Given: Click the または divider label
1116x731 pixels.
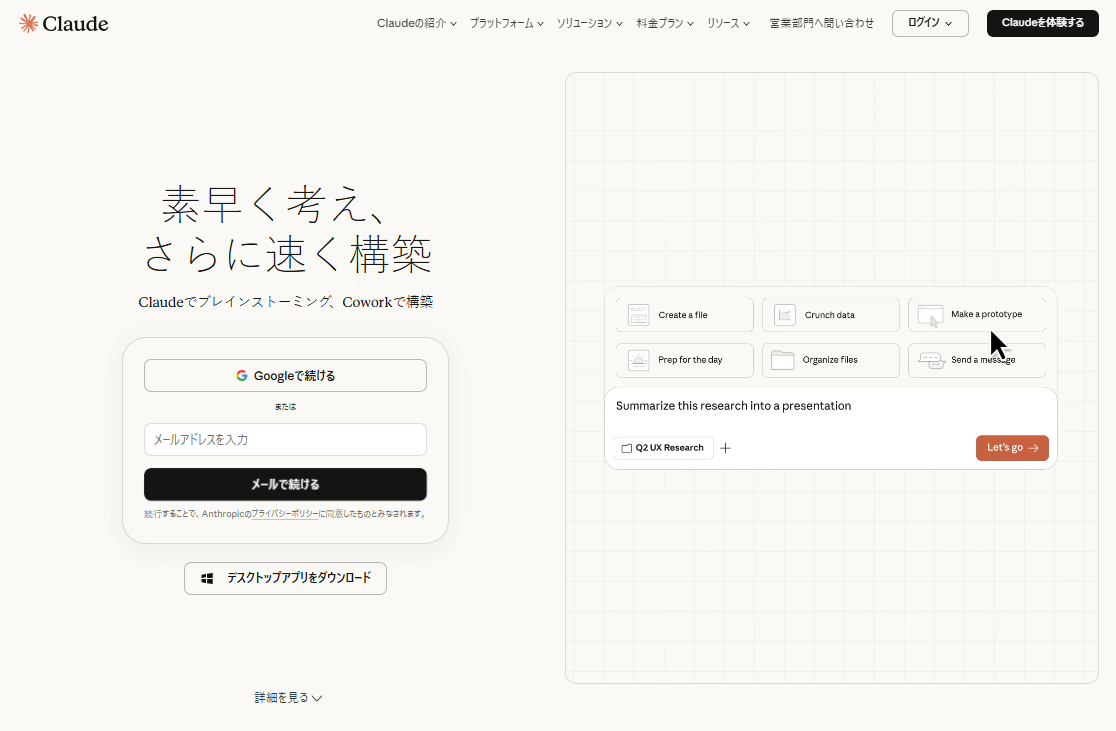Looking at the screenshot, I should (285, 407).
